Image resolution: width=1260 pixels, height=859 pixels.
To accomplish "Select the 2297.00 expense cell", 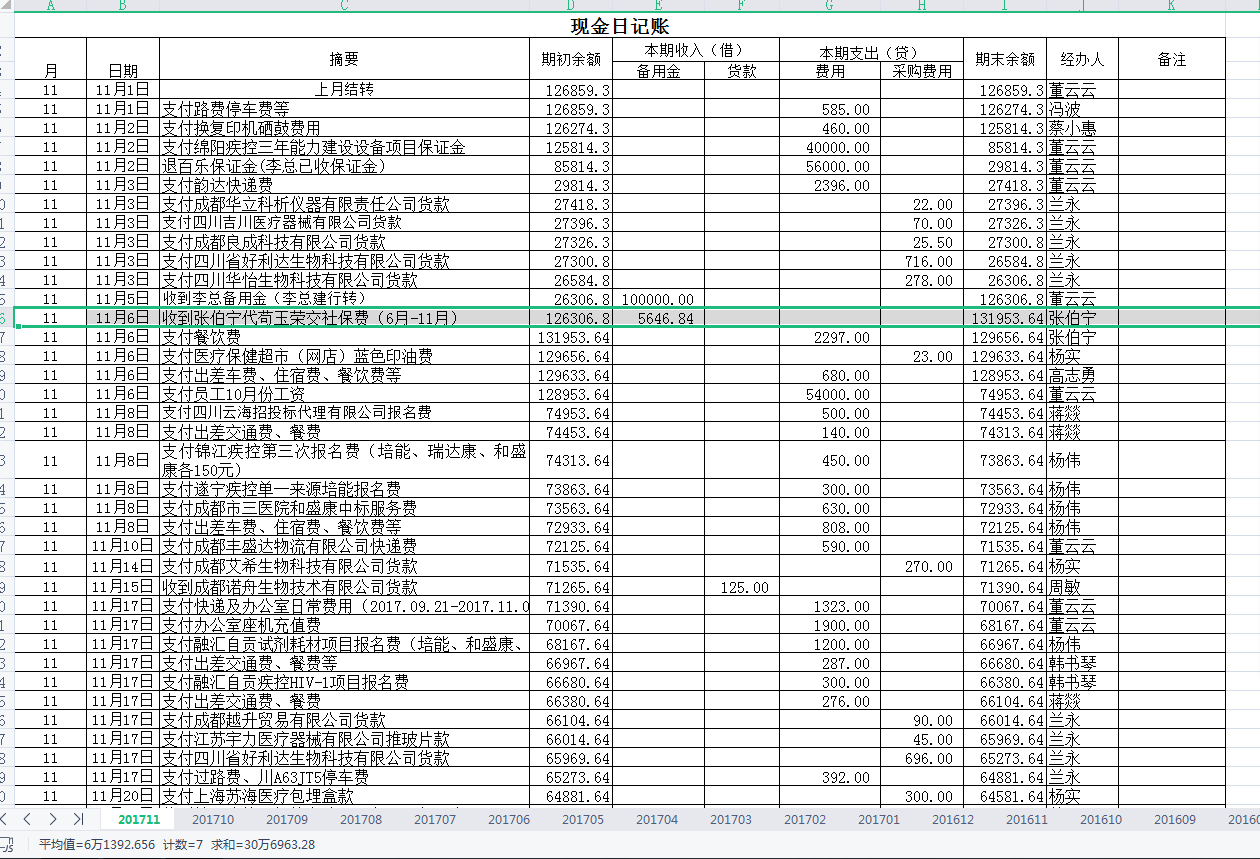I will click(x=830, y=337).
